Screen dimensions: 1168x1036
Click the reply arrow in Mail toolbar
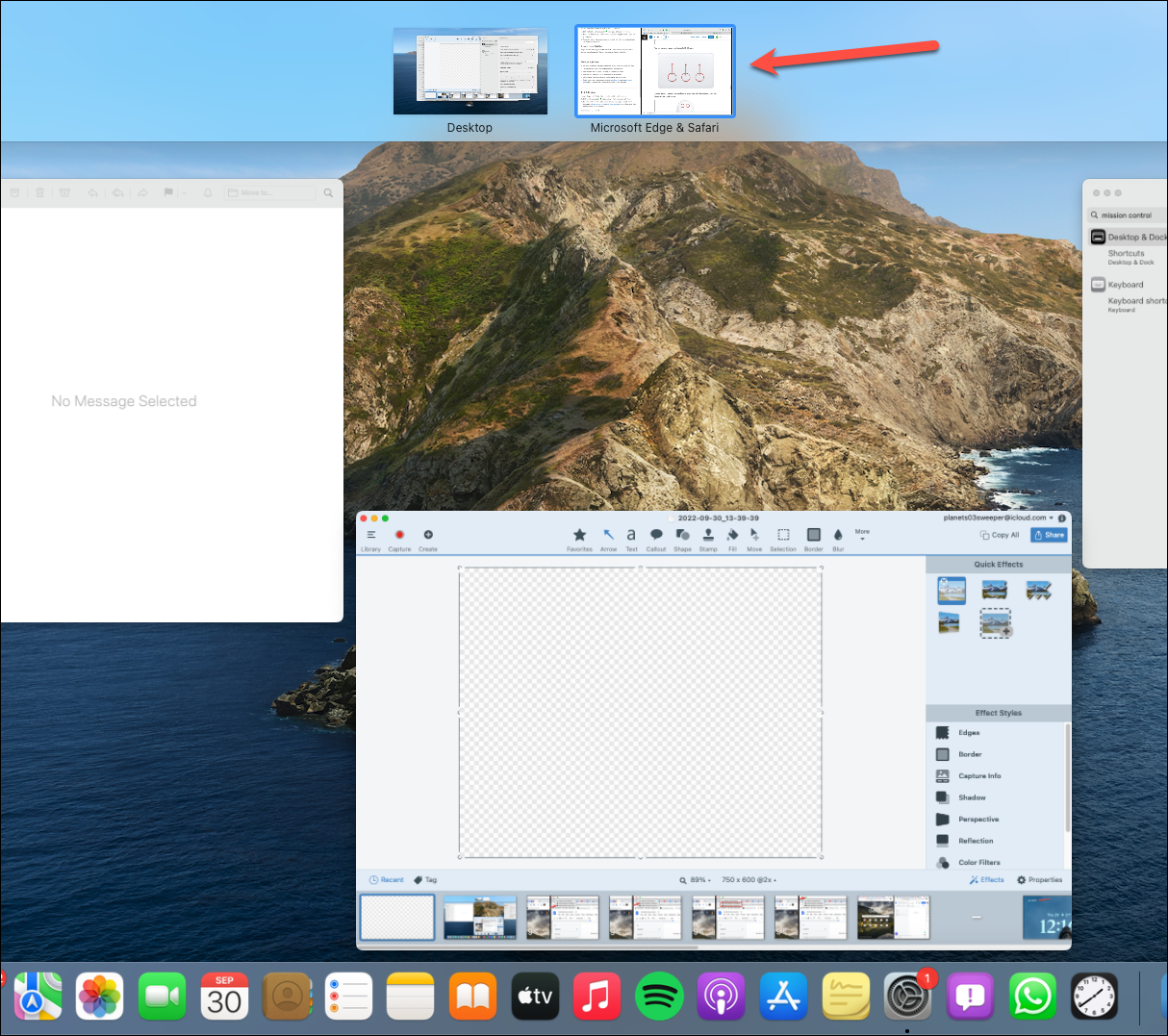(x=92, y=193)
